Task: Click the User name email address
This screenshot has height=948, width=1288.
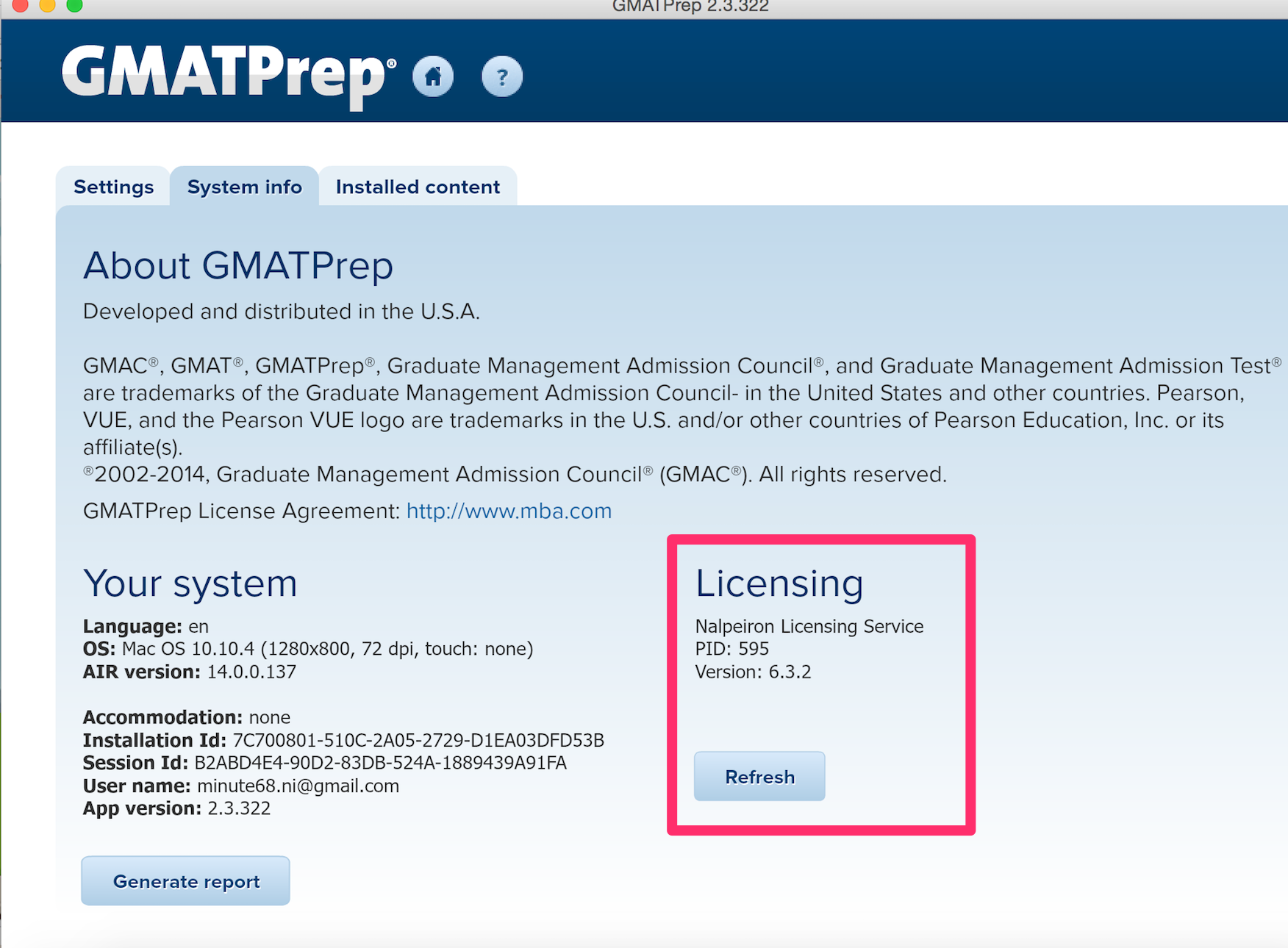Action: pyautogui.click(x=298, y=786)
